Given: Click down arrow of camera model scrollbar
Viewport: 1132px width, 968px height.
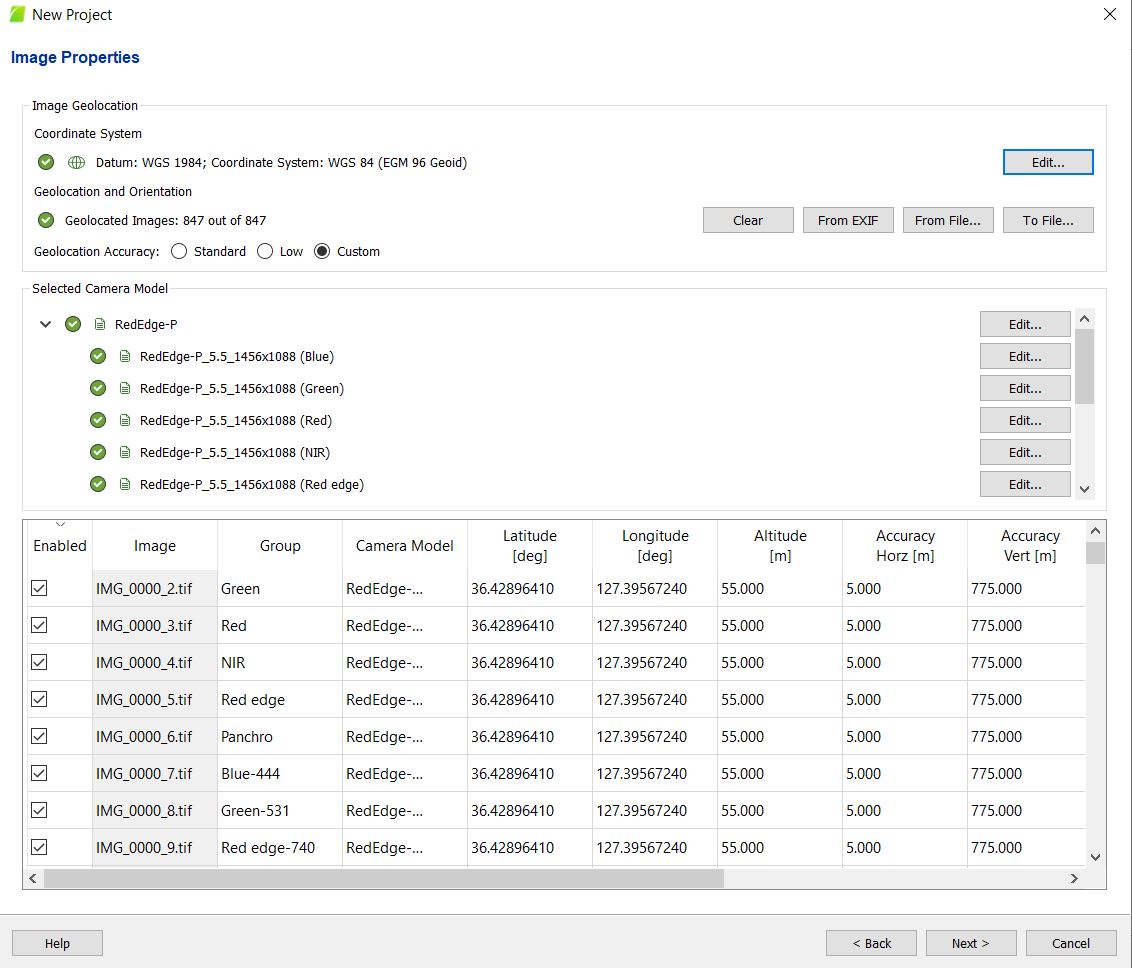Looking at the screenshot, I should coord(1084,489).
